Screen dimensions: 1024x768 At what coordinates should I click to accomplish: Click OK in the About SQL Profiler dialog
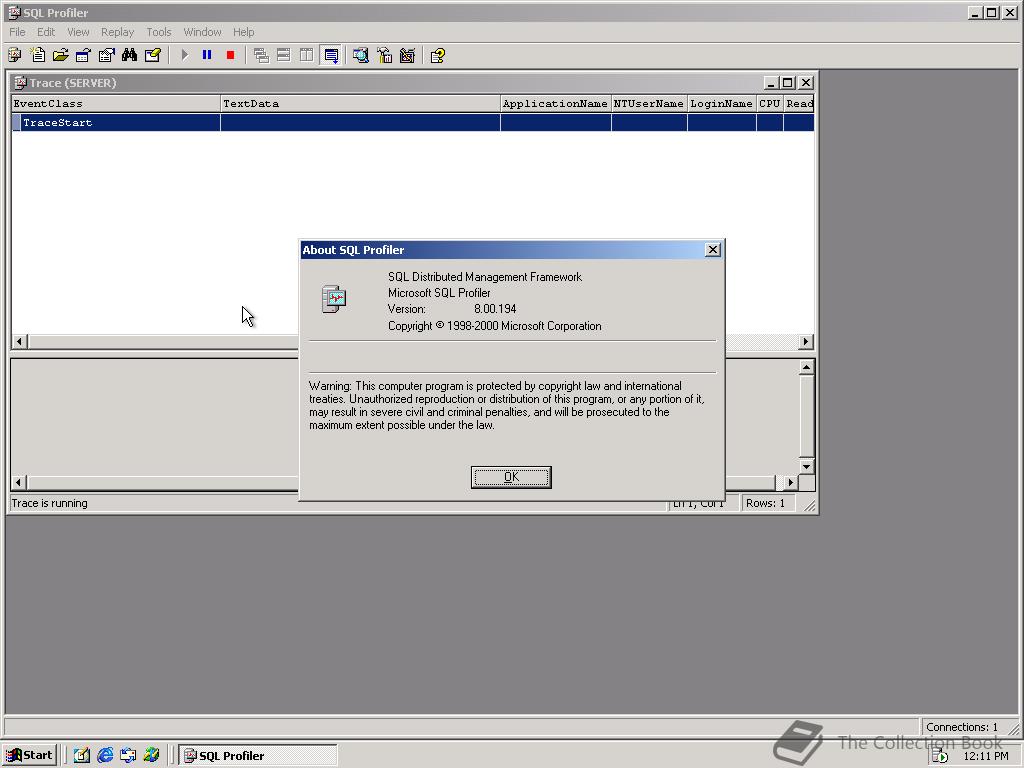coord(511,477)
